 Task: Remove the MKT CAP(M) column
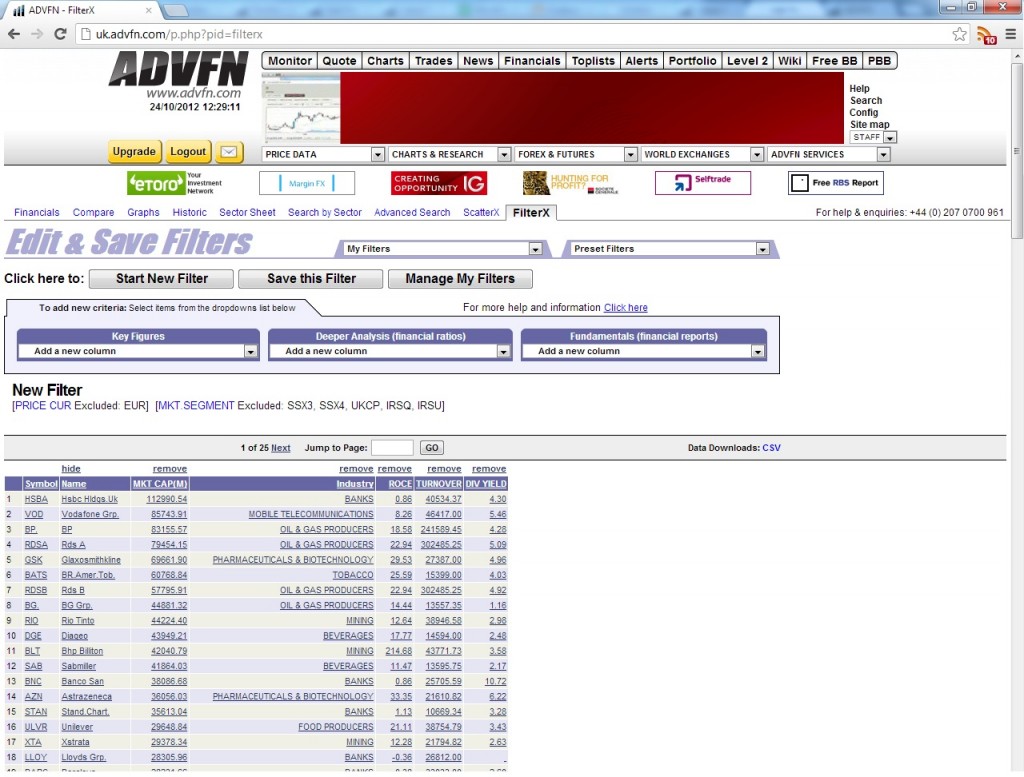coord(170,469)
